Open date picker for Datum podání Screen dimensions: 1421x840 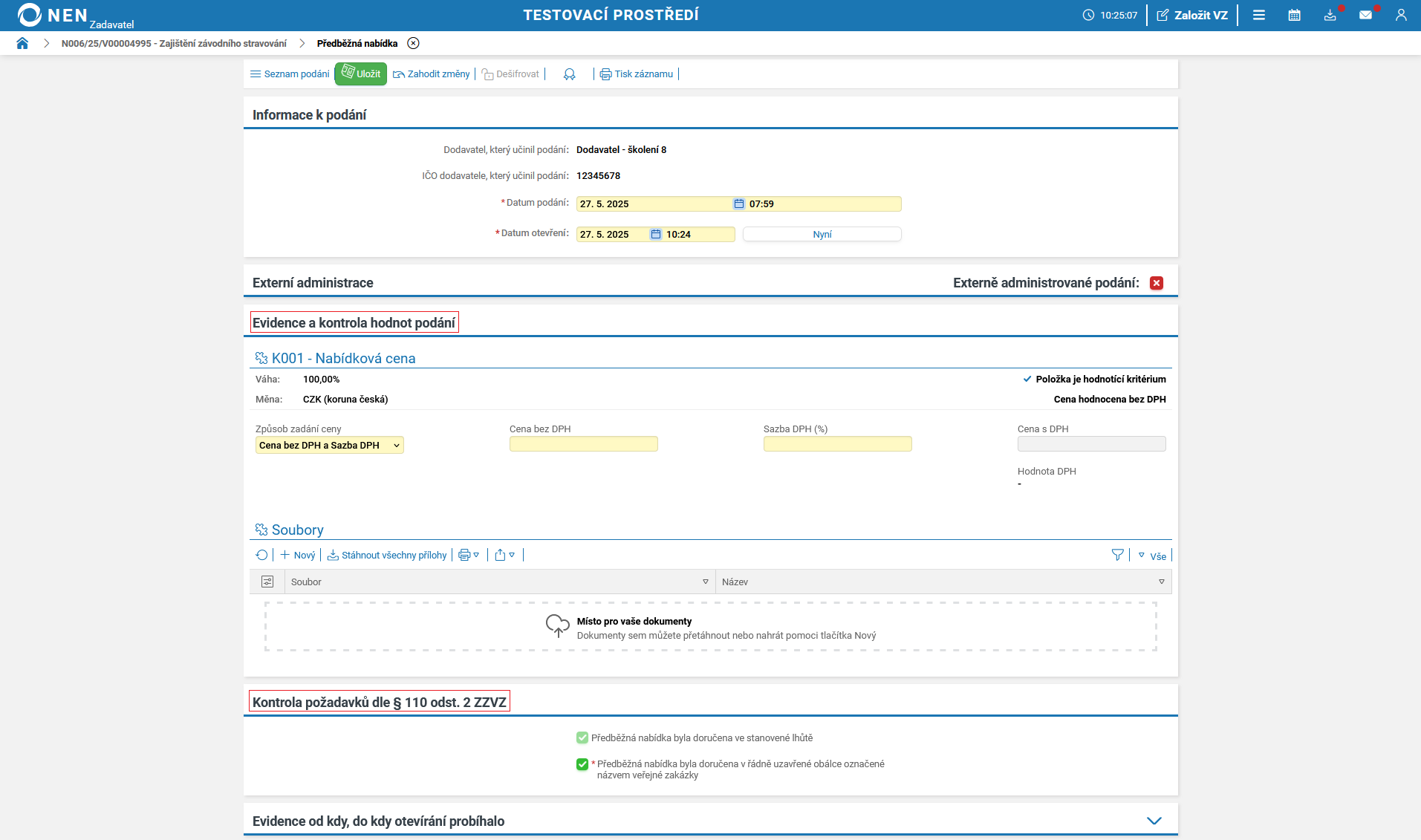pyautogui.click(x=738, y=204)
